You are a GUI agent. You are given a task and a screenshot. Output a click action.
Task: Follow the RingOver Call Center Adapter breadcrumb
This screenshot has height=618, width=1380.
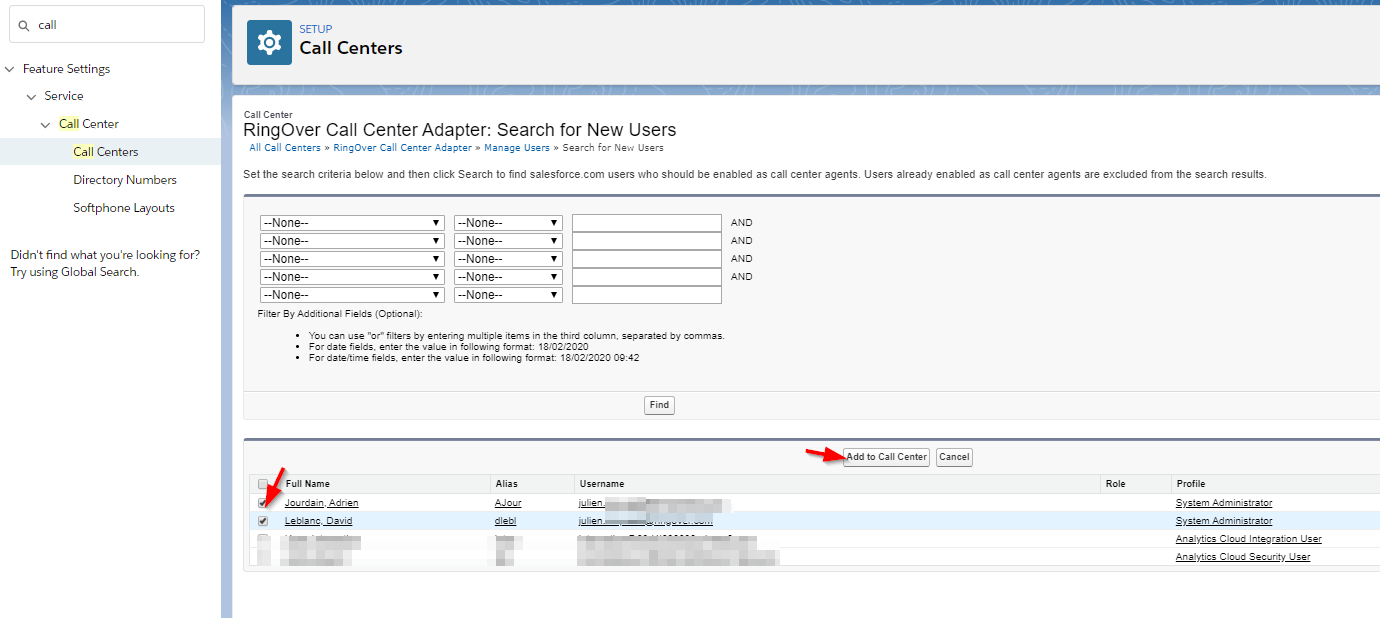click(x=402, y=148)
